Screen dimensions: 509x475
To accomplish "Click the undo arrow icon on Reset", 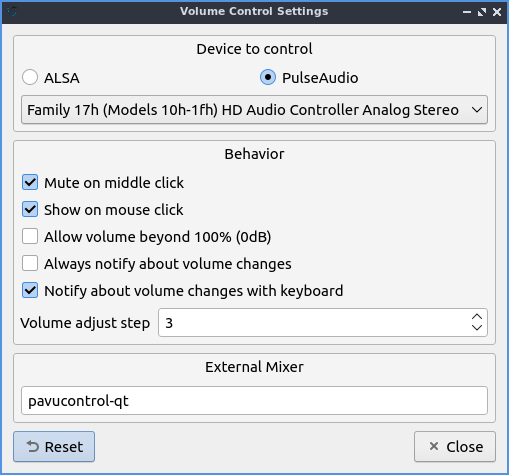I will [x=33, y=446].
